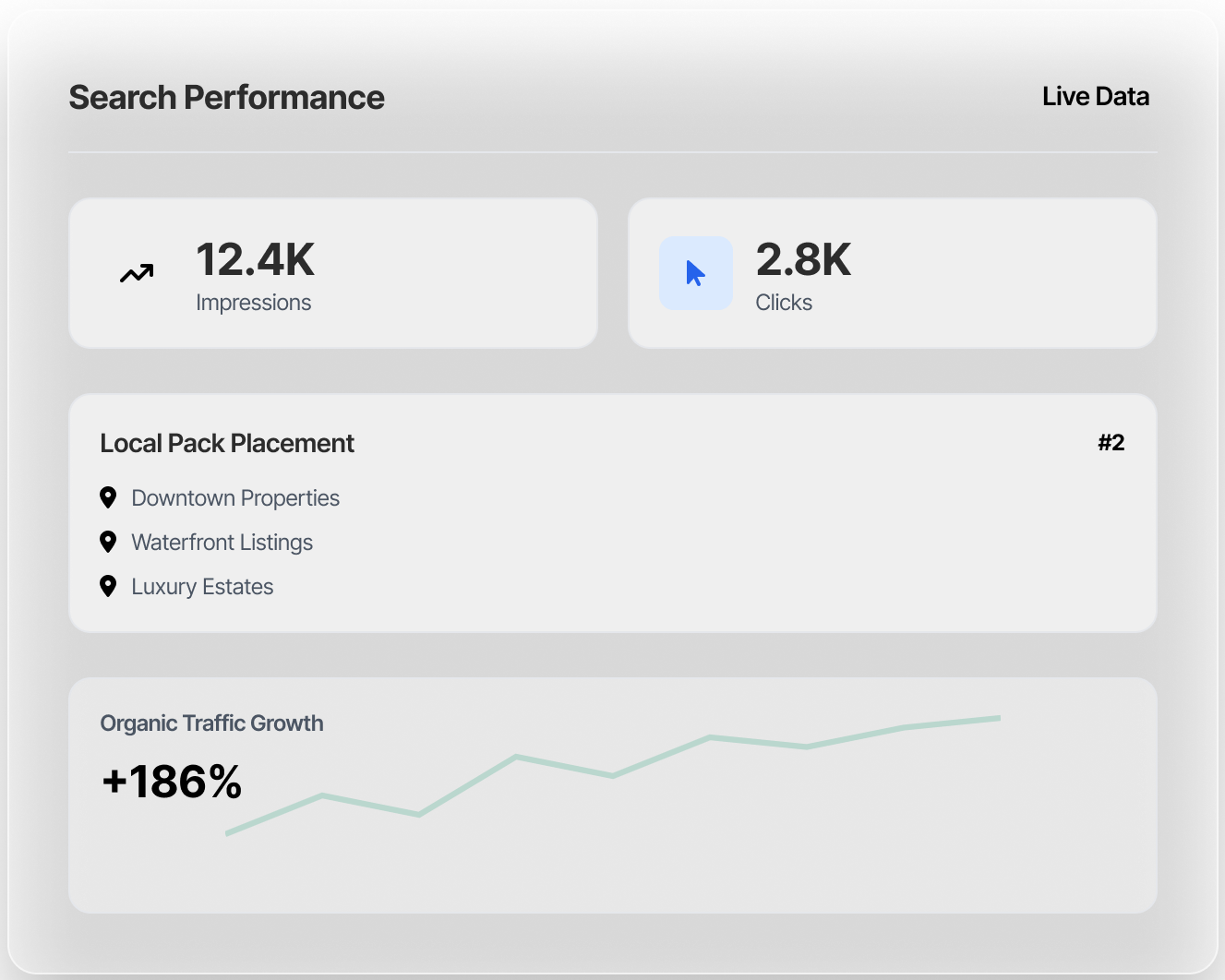Image resolution: width=1225 pixels, height=980 pixels.
Task: Click the map pin next to Downtown Properties
Action: (108, 497)
